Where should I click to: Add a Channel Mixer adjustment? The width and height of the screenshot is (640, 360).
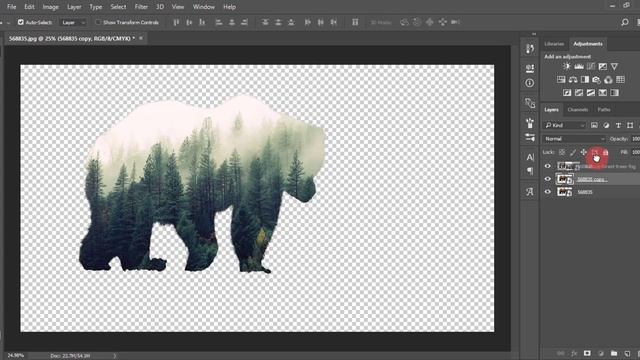click(609, 80)
